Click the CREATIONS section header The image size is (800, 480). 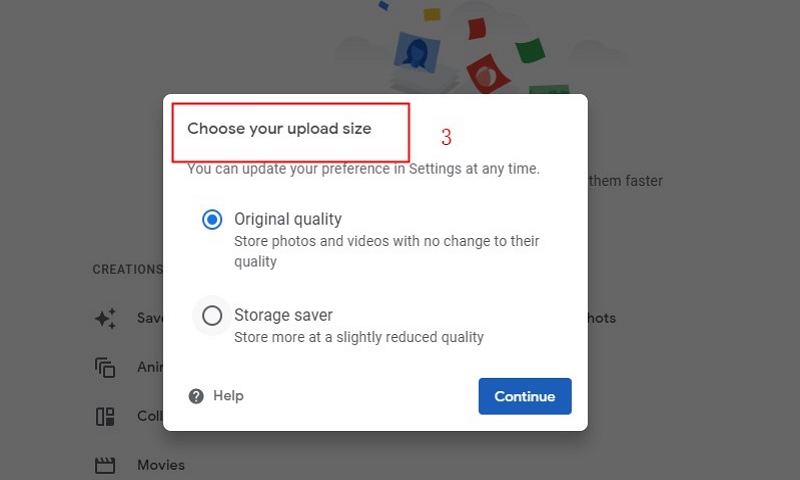point(128,269)
